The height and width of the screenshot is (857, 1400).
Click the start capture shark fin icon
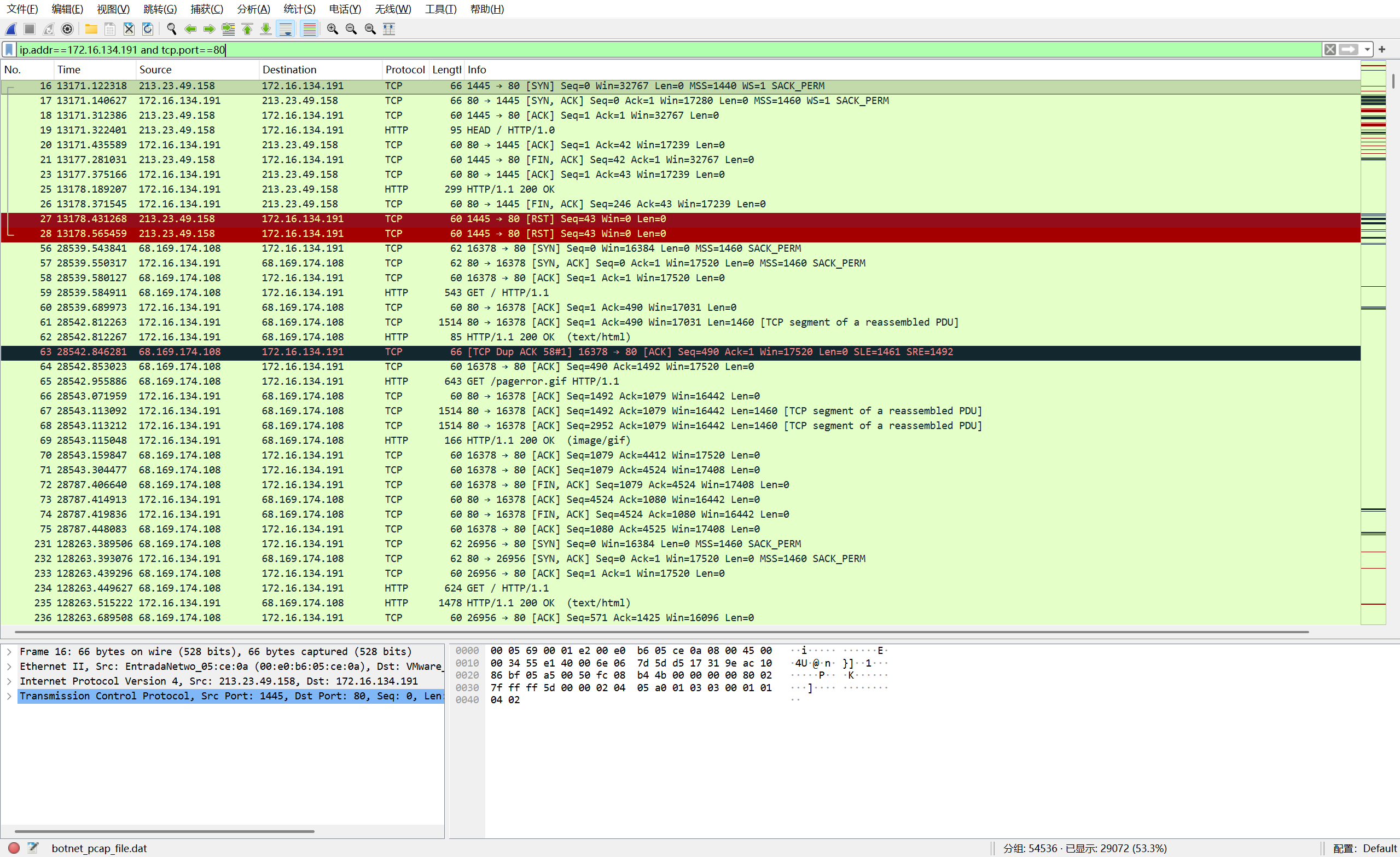(x=11, y=29)
